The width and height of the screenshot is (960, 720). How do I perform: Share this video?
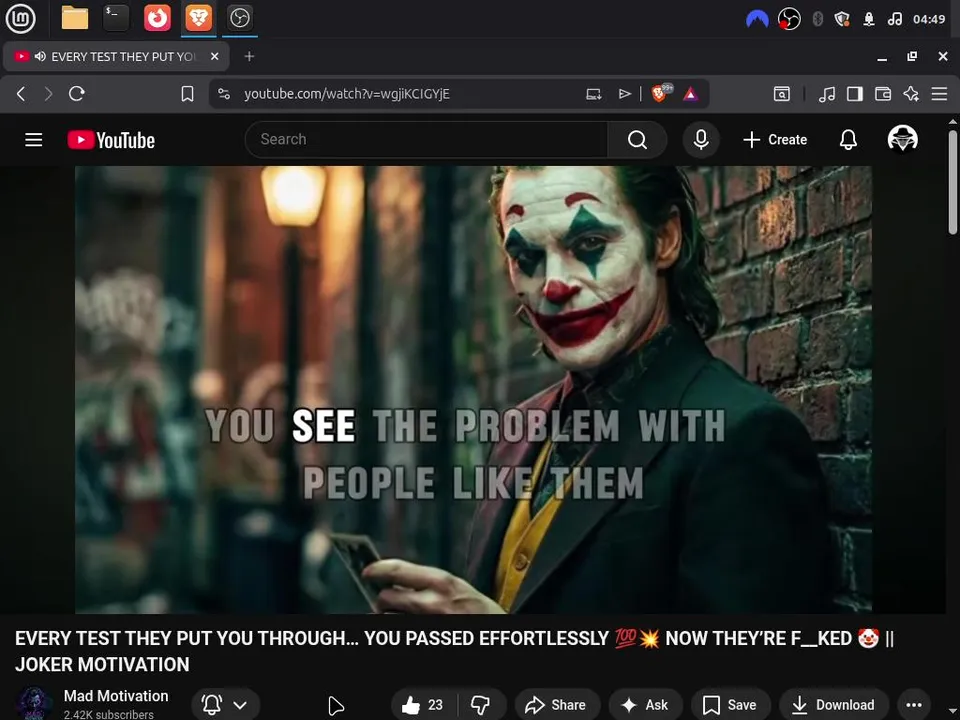[556, 705]
